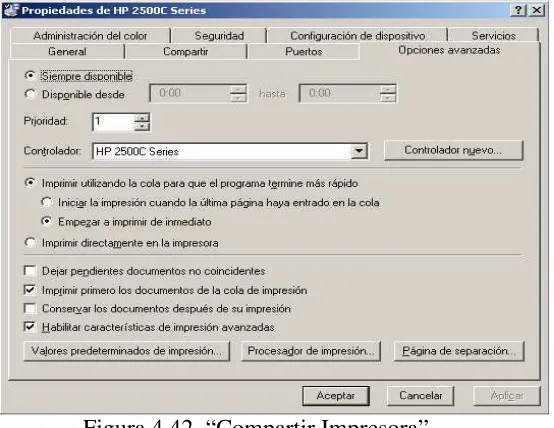This screenshot has width=554, height=428.
Task: Open the Configuración de dispositivo tab
Action: tap(357, 36)
